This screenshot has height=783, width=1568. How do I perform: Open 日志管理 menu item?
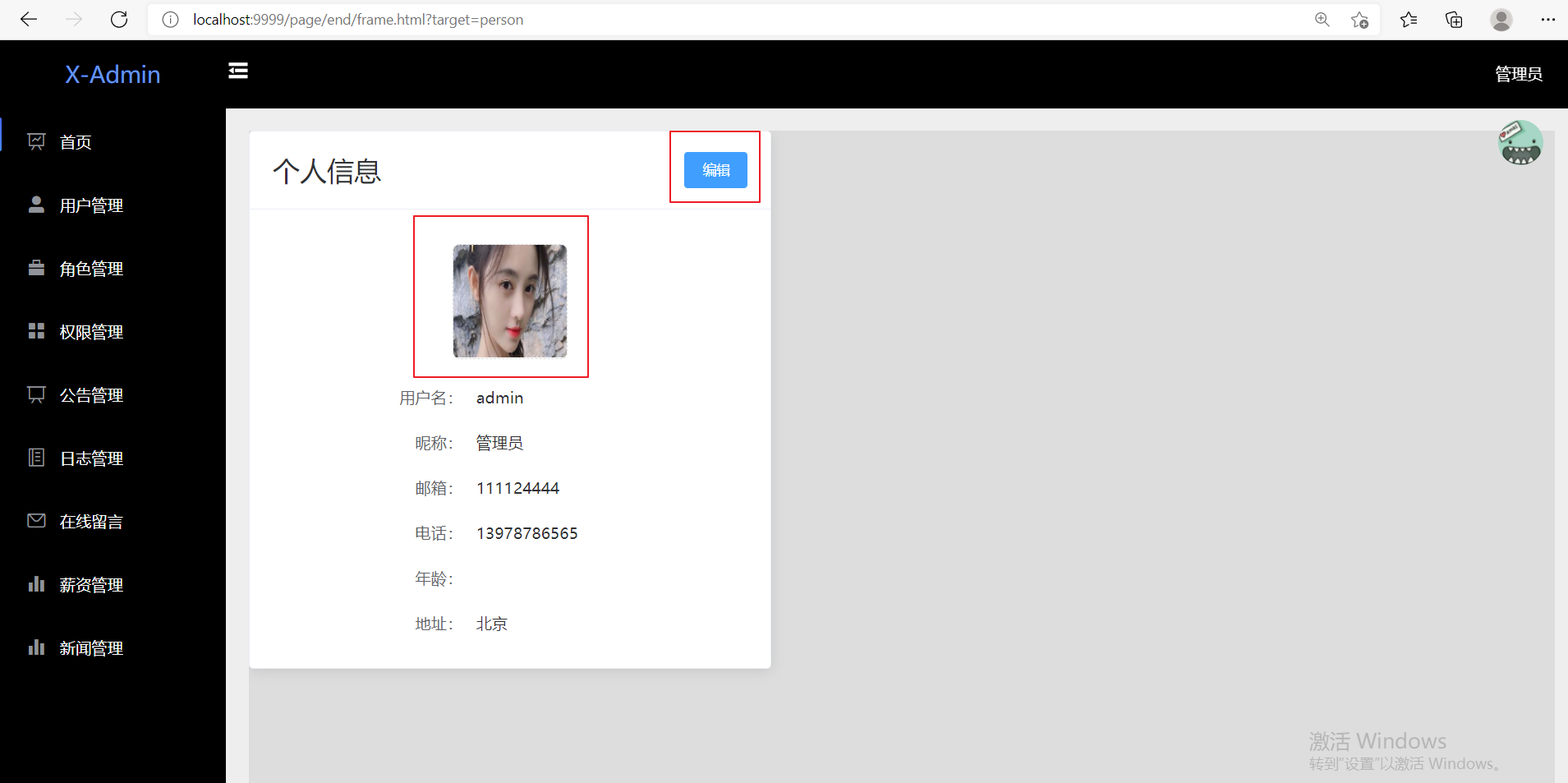[113, 458]
